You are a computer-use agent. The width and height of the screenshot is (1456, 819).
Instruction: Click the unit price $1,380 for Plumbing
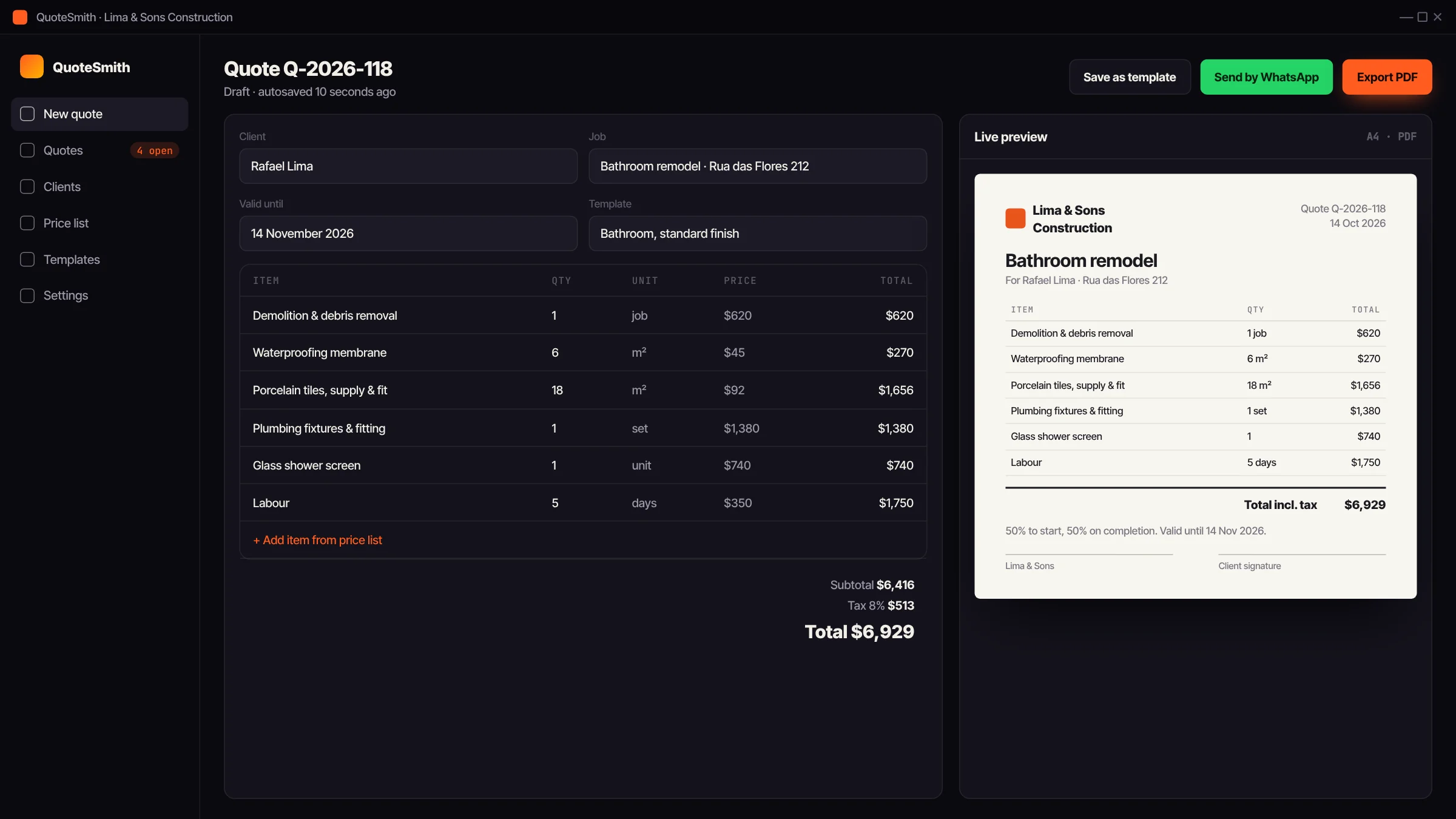(x=741, y=428)
